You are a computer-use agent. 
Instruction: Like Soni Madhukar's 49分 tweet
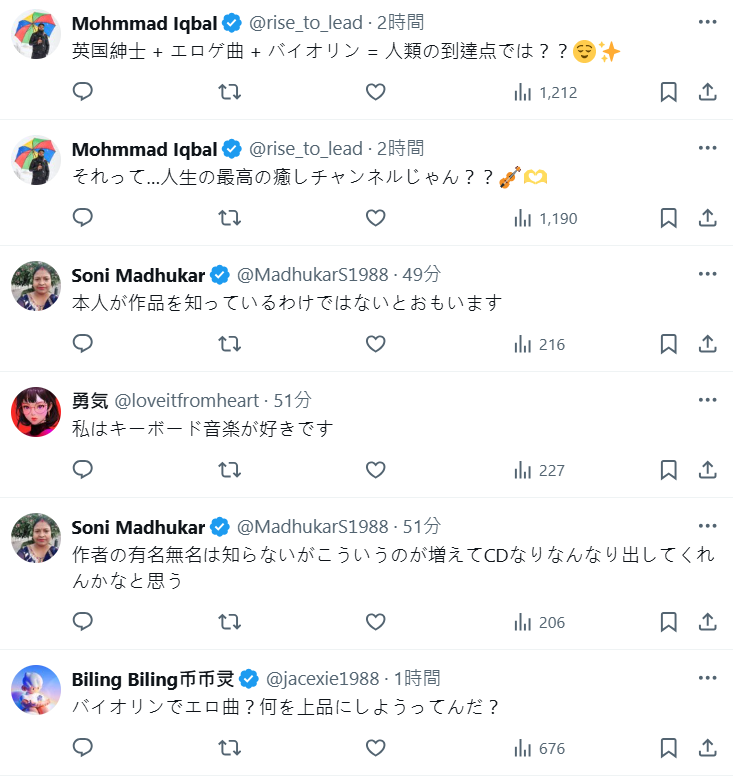[375, 344]
